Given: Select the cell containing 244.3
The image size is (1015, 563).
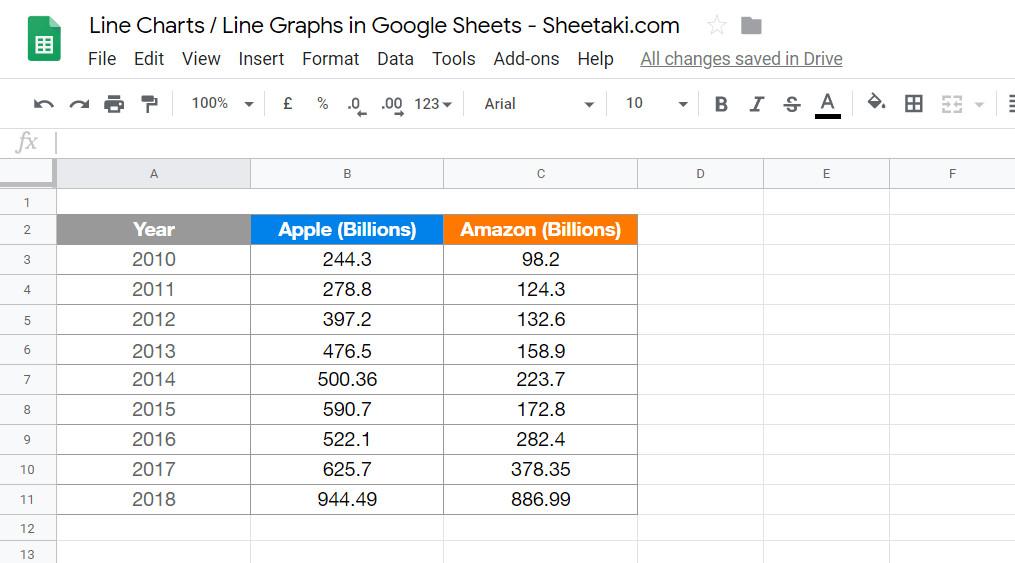Looking at the screenshot, I should pyautogui.click(x=347, y=259).
